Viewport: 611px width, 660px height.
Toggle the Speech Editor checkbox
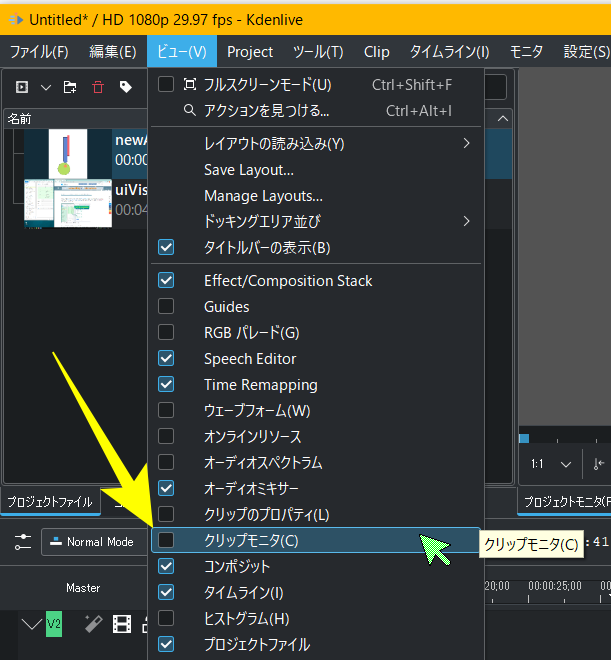[166, 359]
